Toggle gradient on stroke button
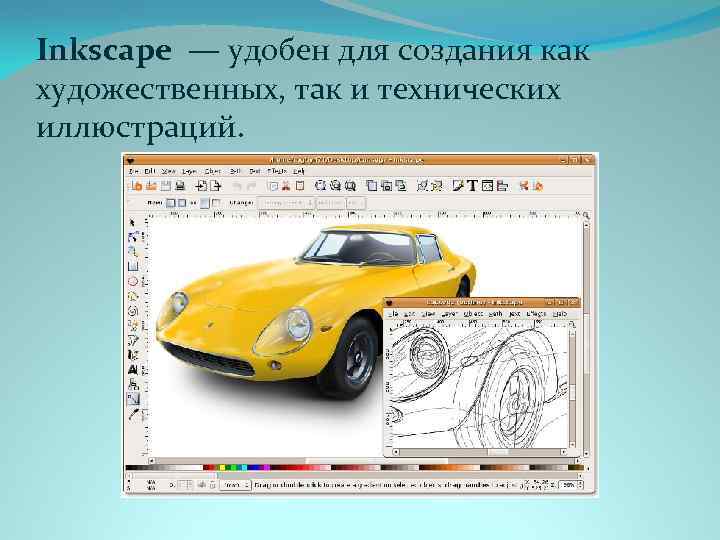This screenshot has width=720, height=540. pyautogui.click(x=216, y=202)
